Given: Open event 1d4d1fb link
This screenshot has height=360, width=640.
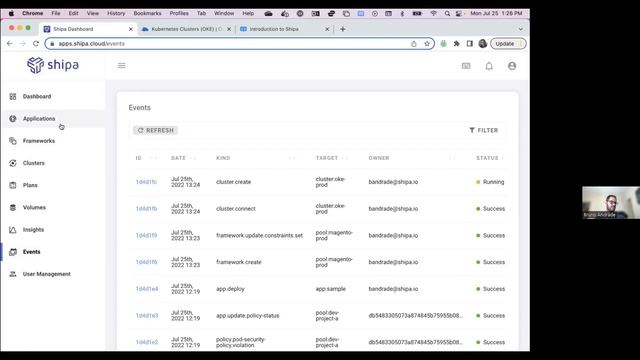Looking at the screenshot, I should pos(146,209).
